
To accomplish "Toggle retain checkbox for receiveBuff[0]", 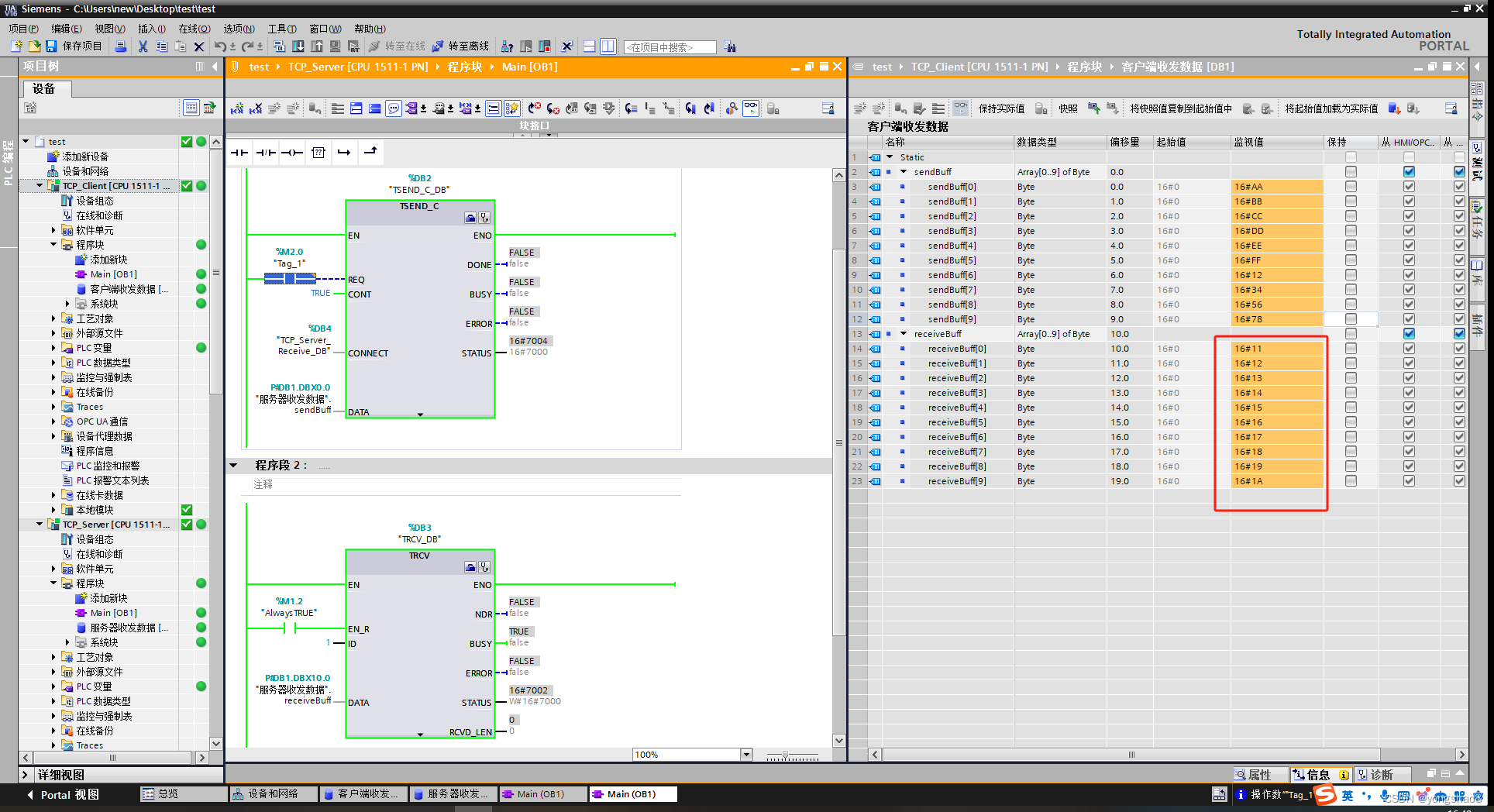I will pos(1351,349).
